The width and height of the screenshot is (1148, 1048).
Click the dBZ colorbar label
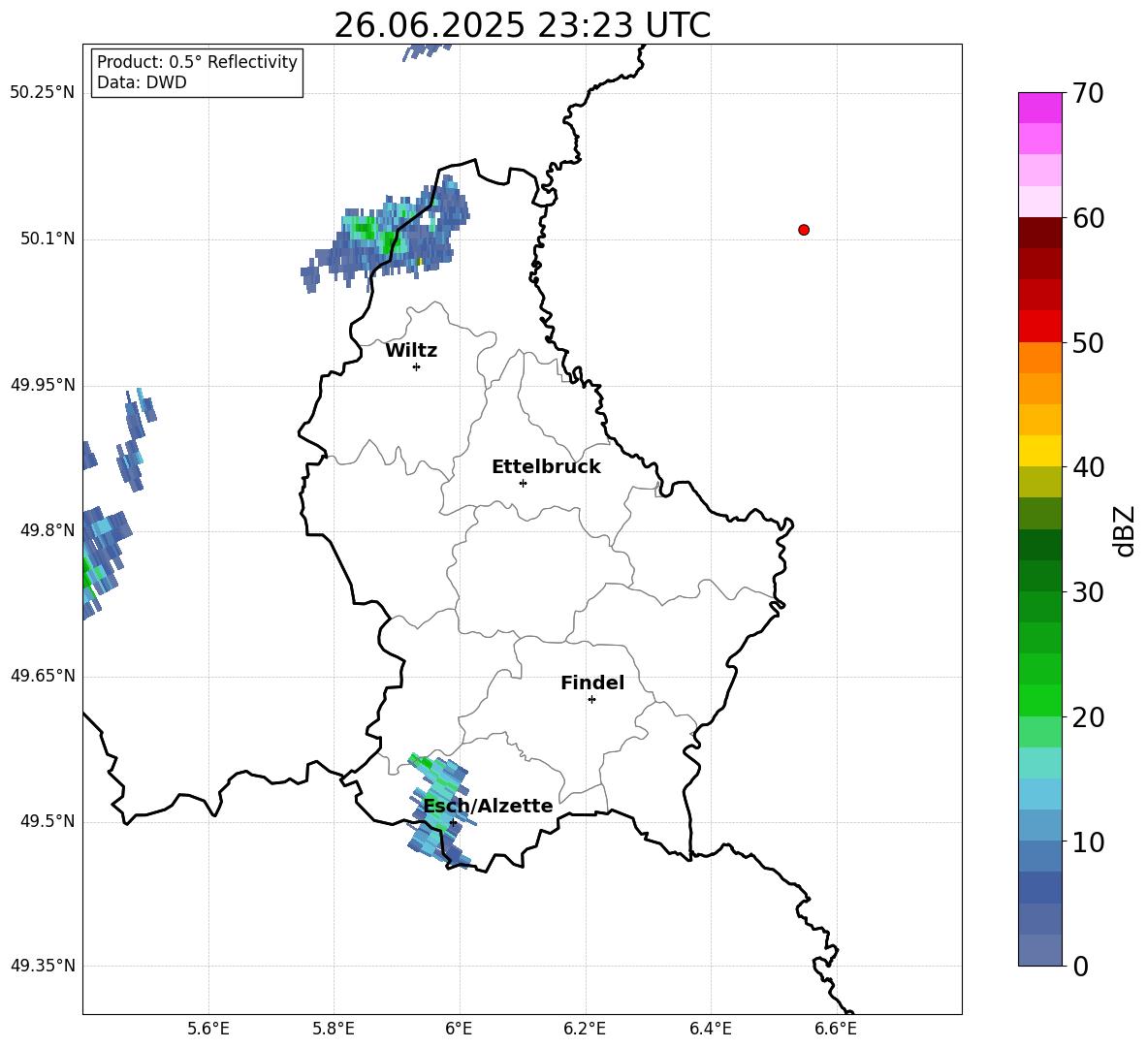point(1123,530)
